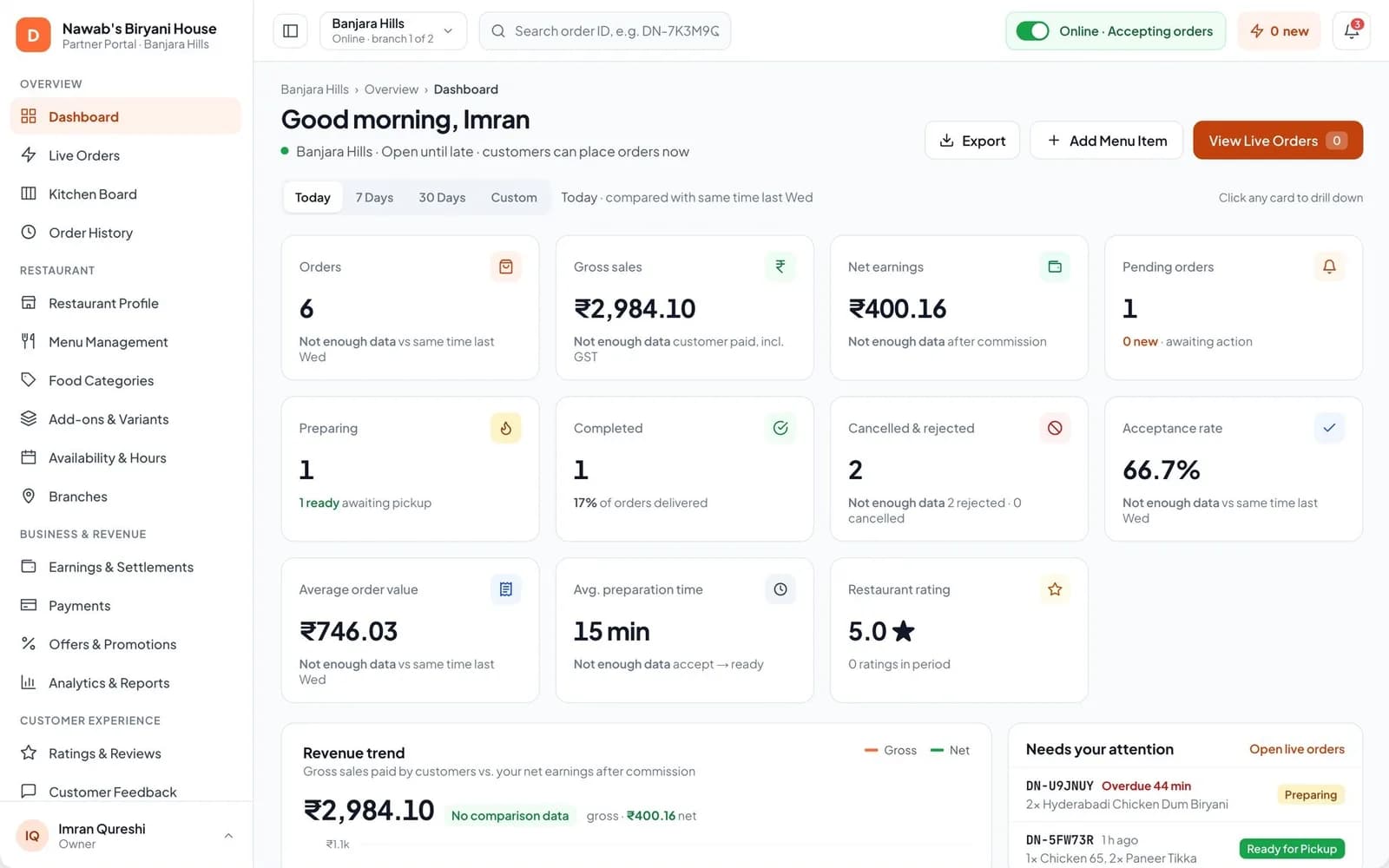Click the Avg. preparation time clock icon
The width and height of the screenshot is (1389, 868).
(x=780, y=589)
